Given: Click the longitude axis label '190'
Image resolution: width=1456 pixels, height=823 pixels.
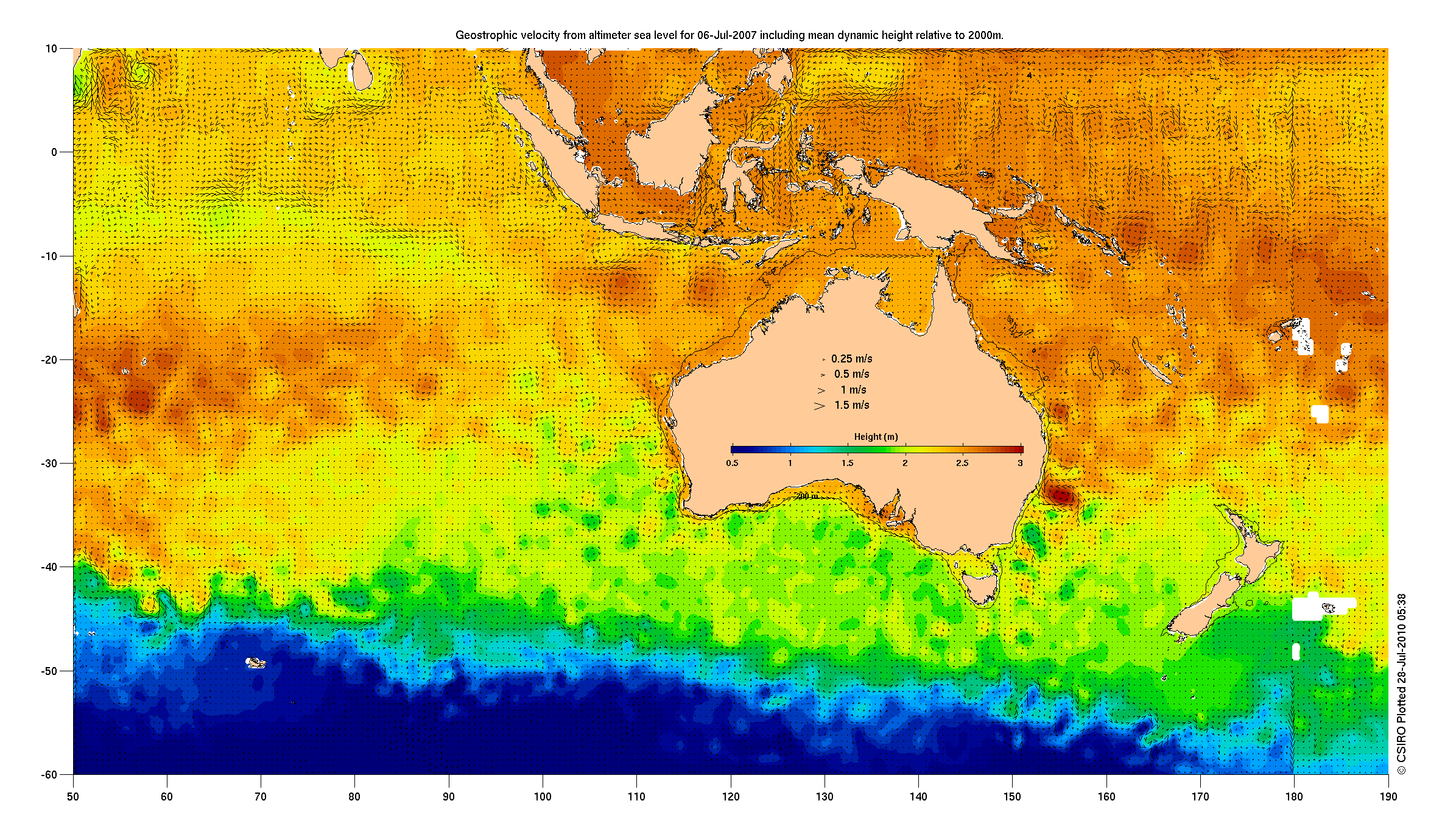Looking at the screenshot, I should (x=1388, y=796).
